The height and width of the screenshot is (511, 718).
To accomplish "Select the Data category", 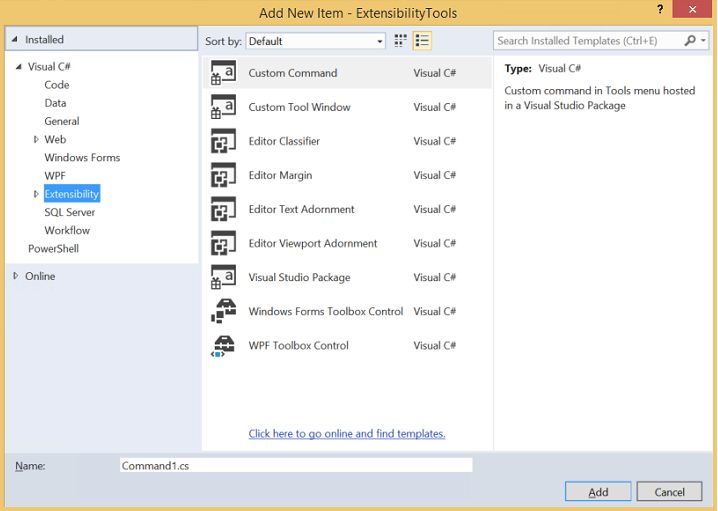I will [x=55, y=103].
